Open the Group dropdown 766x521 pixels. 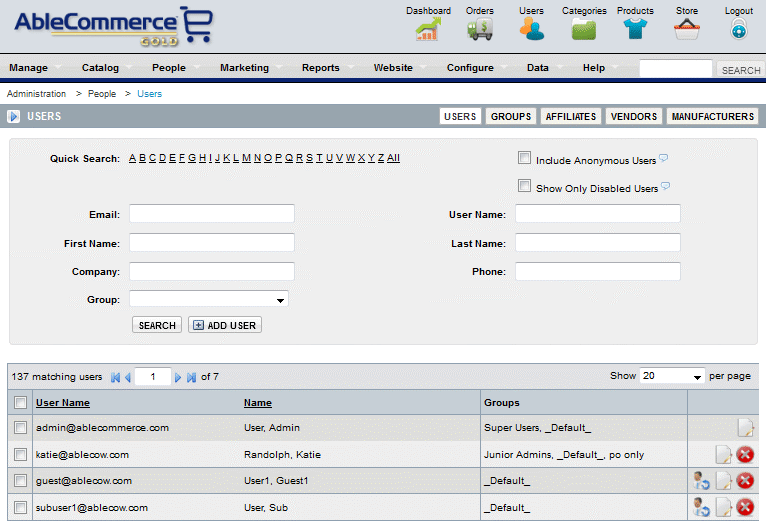tap(209, 299)
